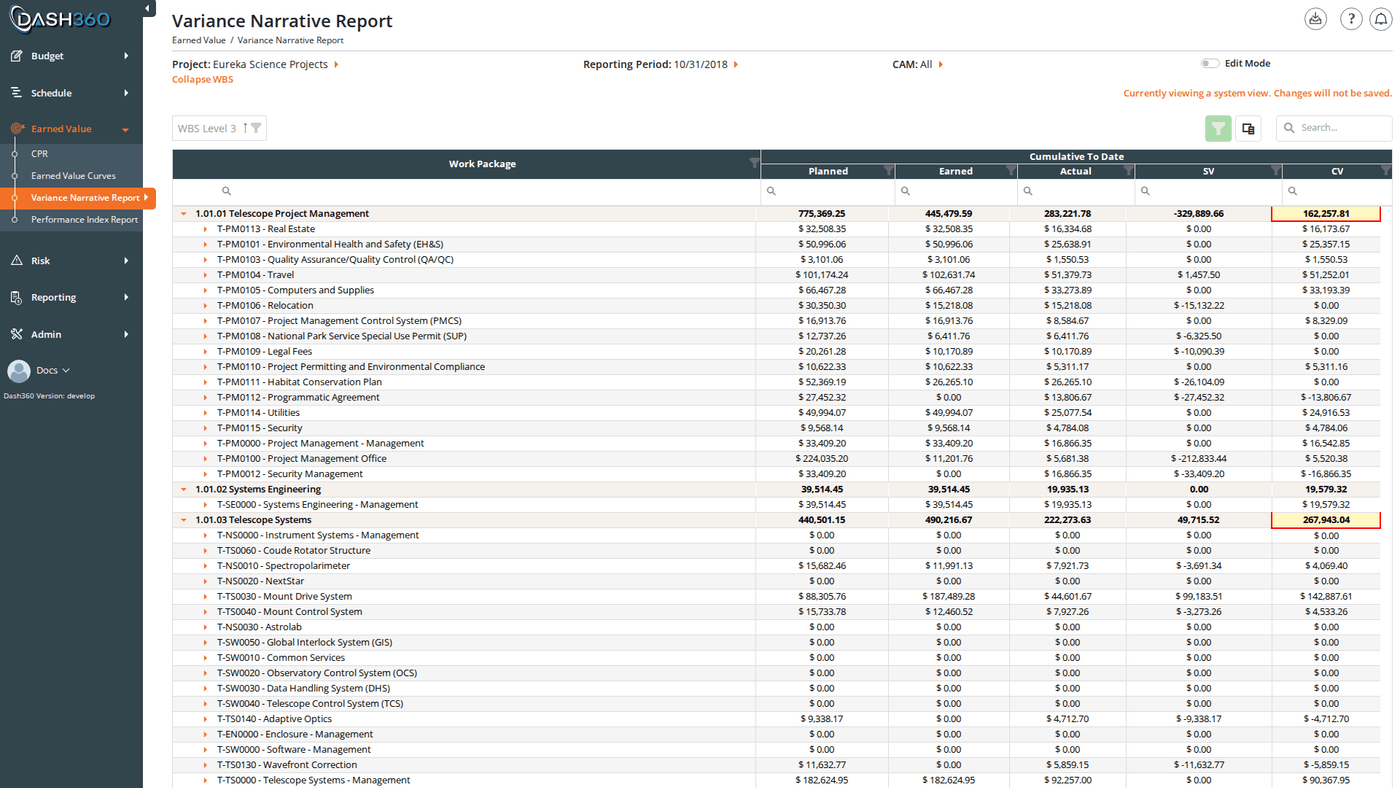The image size is (1400, 788).
Task: Expand the Budget menu
Action: [x=126, y=56]
